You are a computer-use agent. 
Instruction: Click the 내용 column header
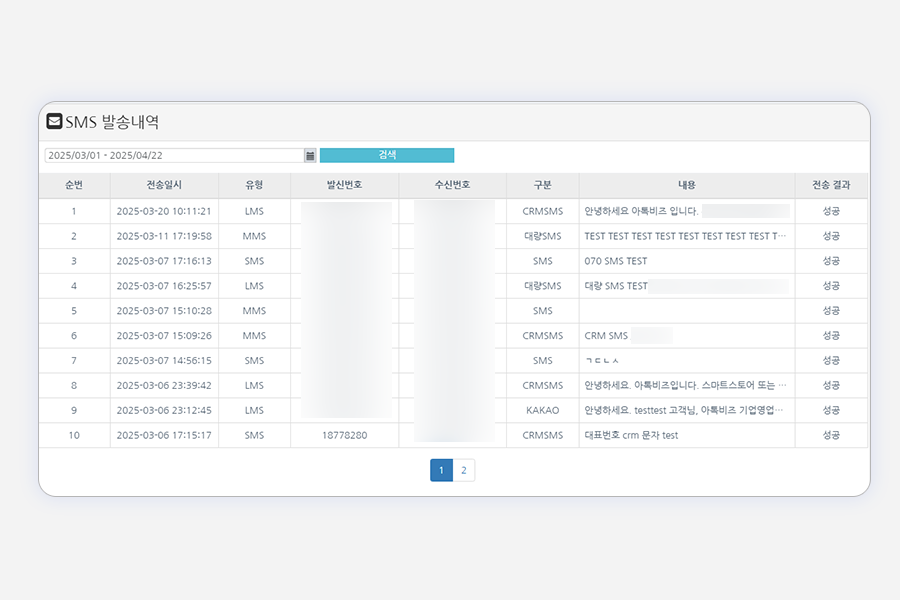click(x=687, y=185)
